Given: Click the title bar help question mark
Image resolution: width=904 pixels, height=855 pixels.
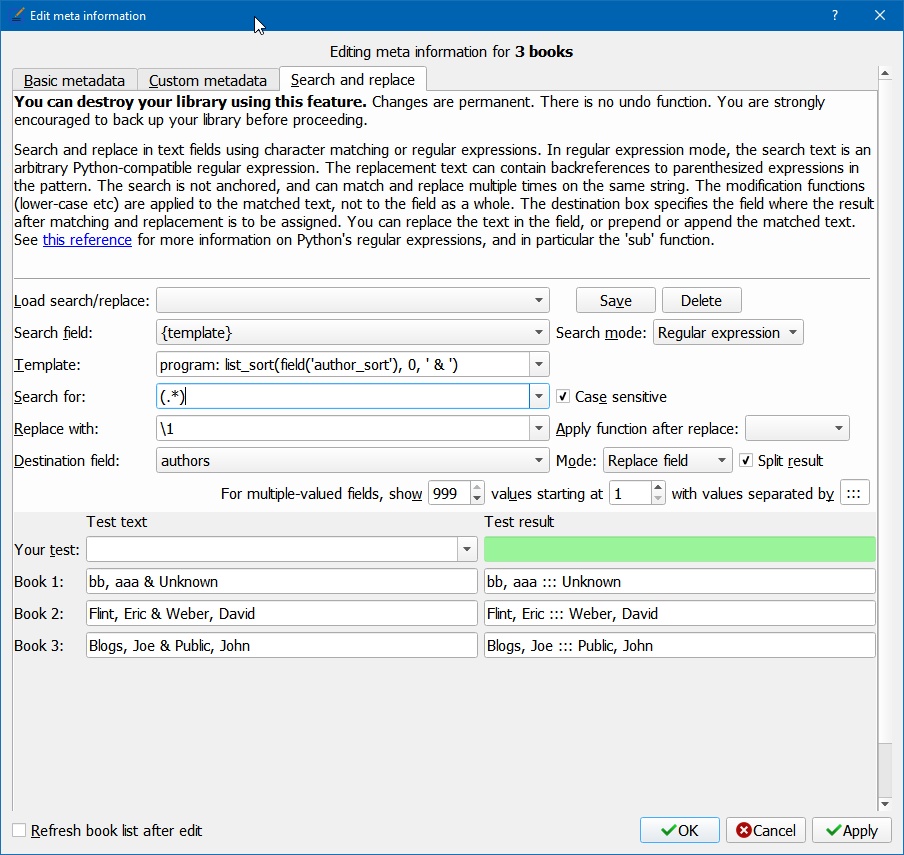Looking at the screenshot, I should (835, 15).
